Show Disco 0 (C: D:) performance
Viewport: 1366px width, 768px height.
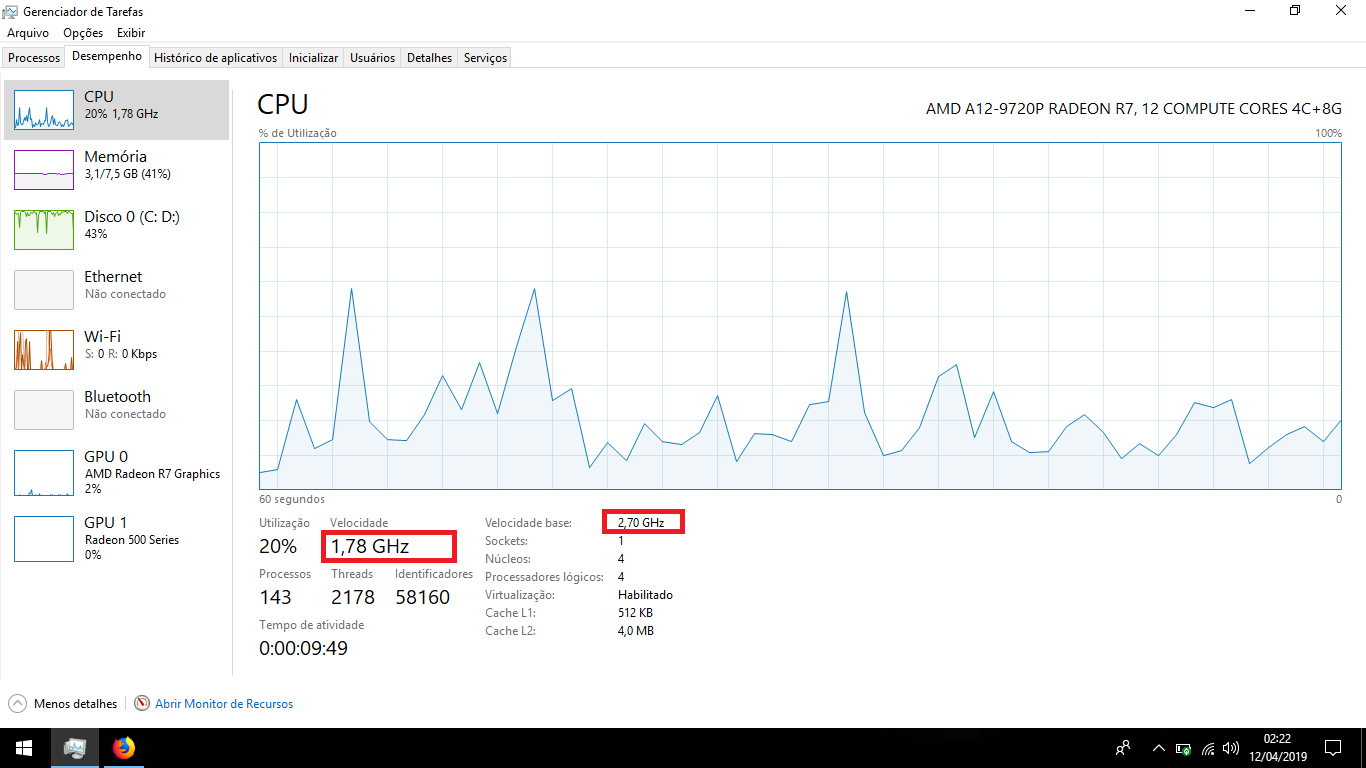(117, 230)
